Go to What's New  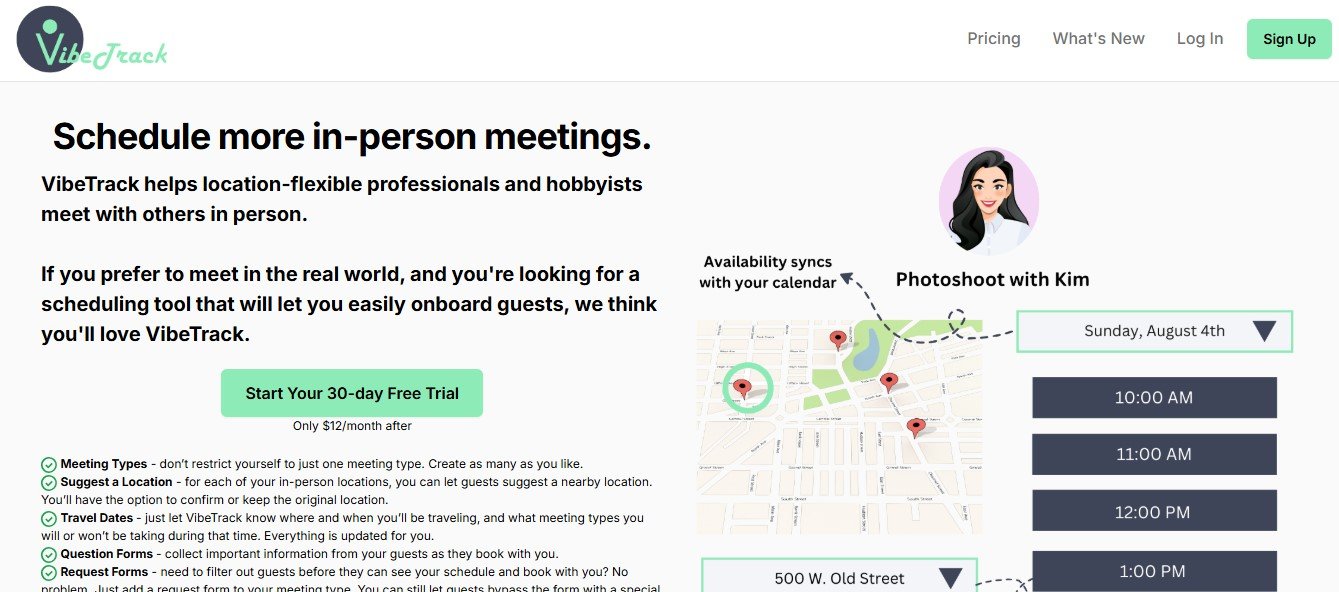point(1098,39)
